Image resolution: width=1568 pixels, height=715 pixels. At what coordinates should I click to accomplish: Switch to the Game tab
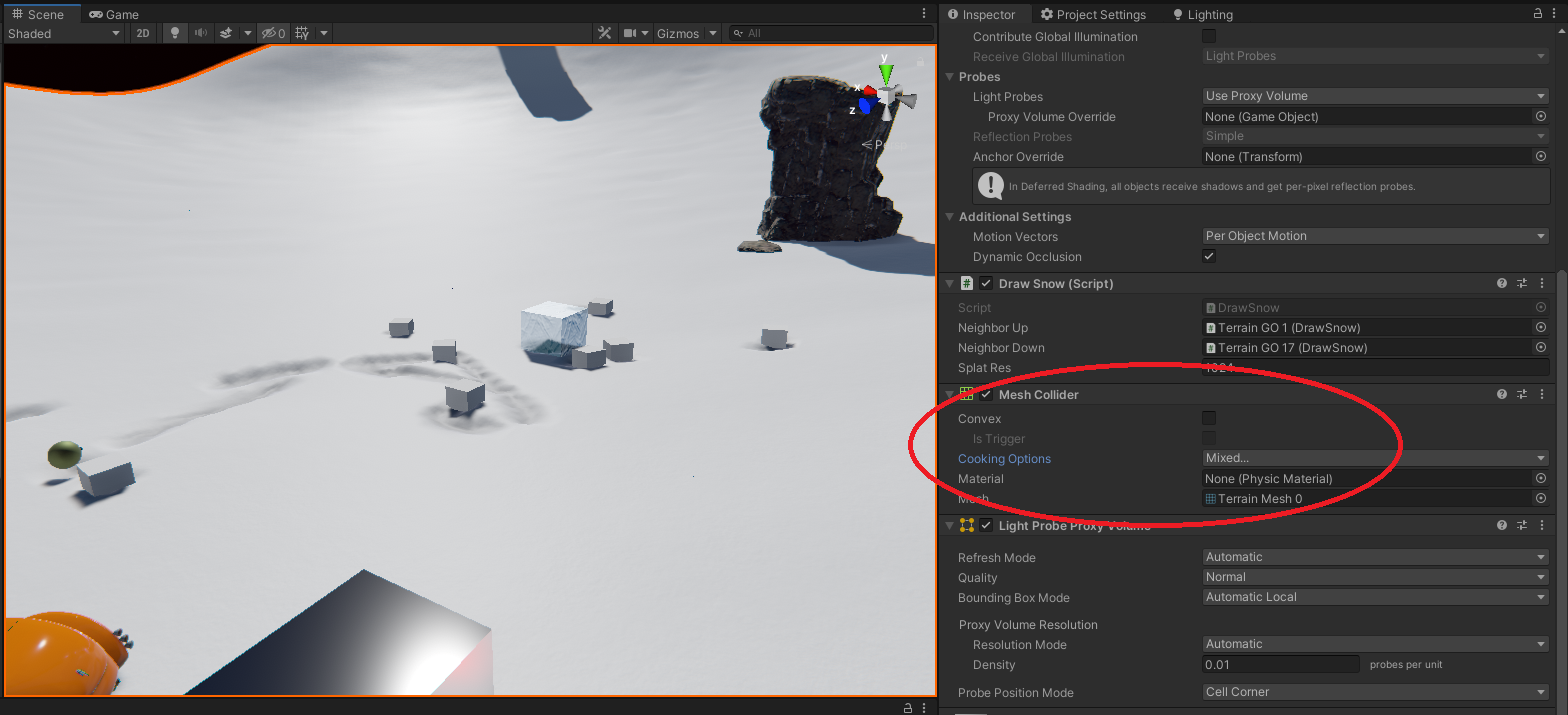click(114, 14)
